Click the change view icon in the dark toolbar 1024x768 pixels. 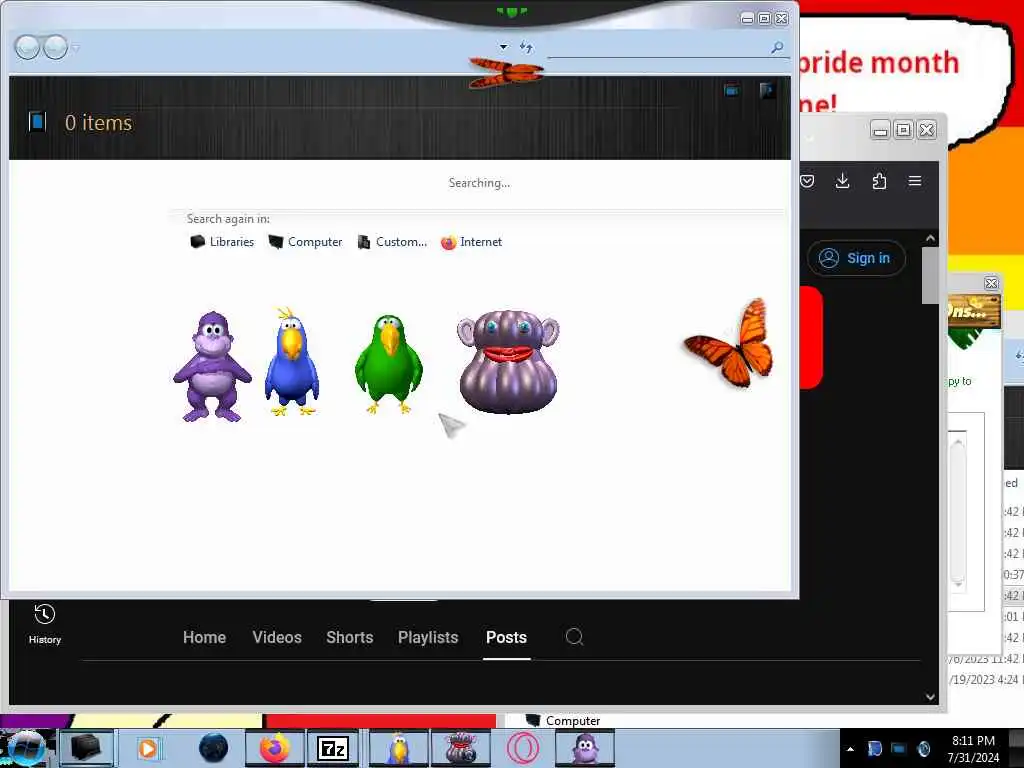[732, 91]
